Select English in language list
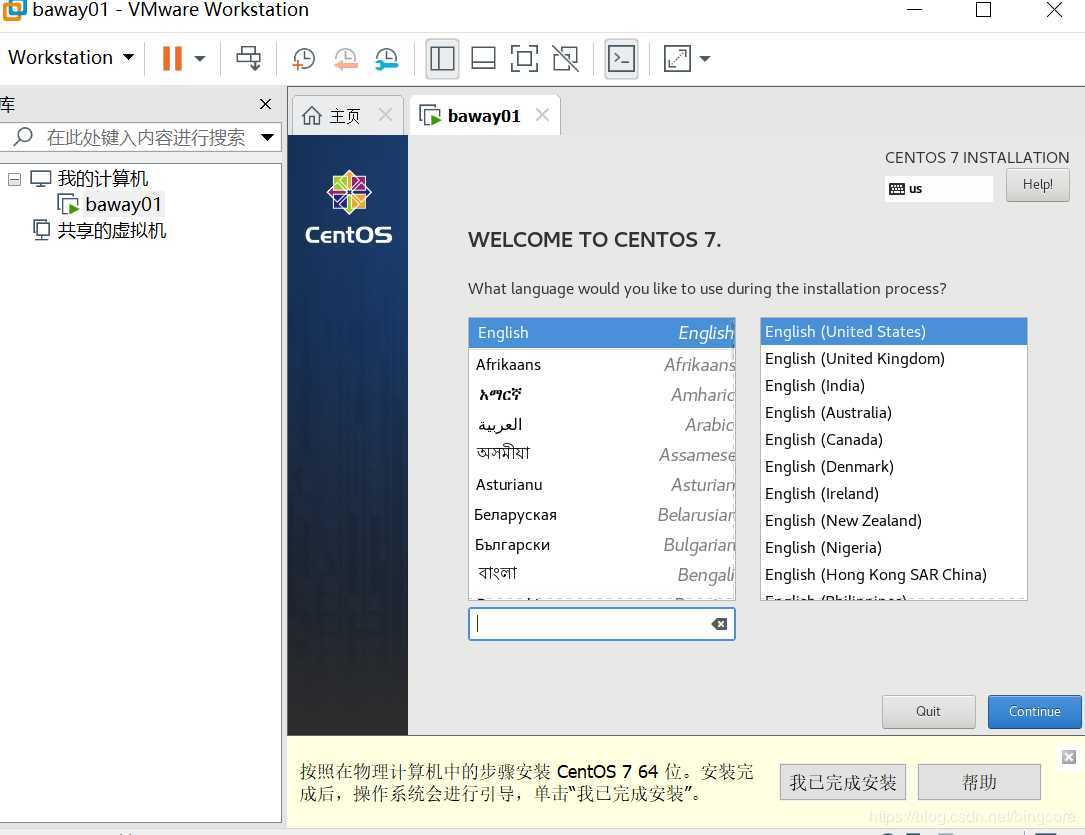 601,333
